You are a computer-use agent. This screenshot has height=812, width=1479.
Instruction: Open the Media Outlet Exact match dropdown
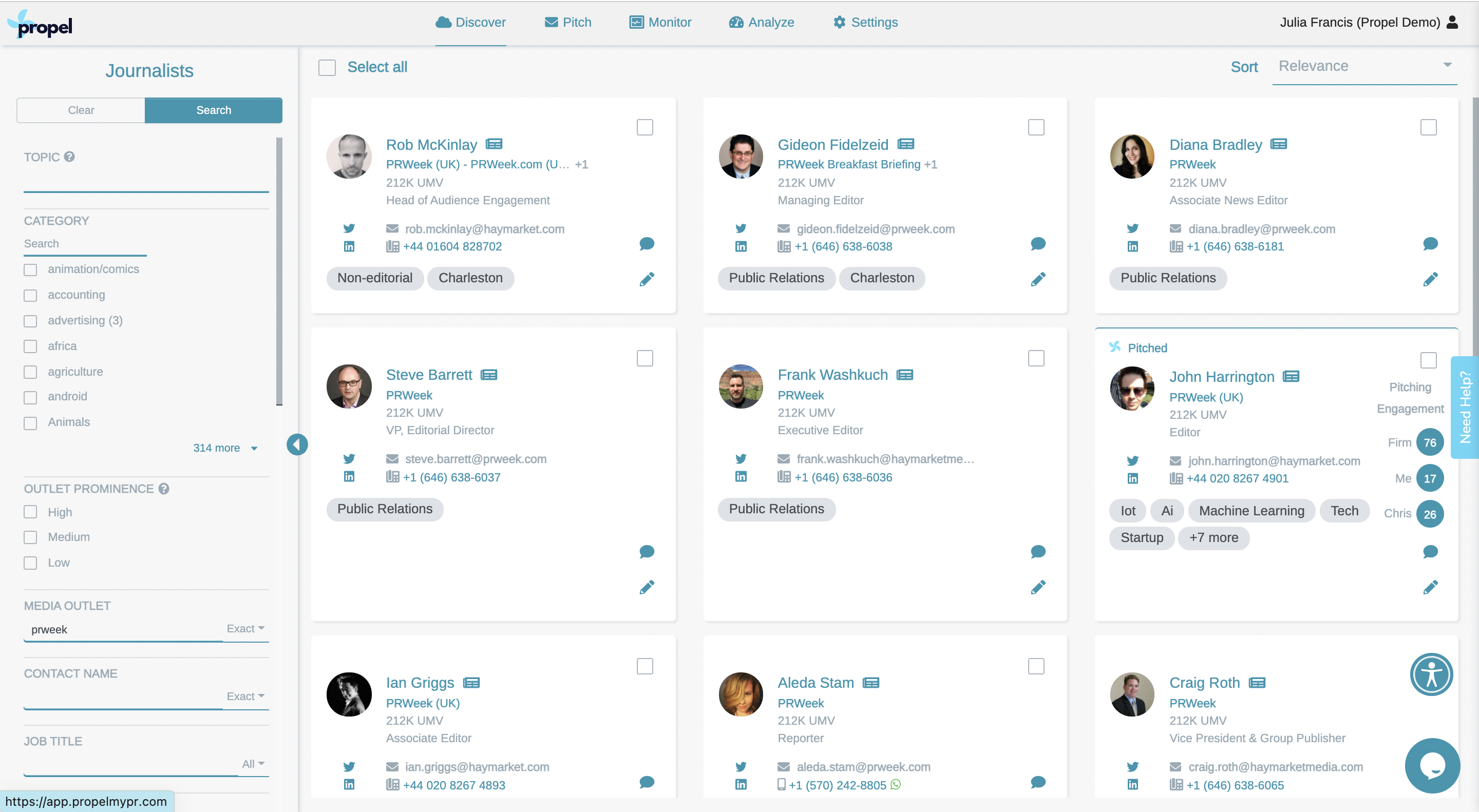point(245,628)
